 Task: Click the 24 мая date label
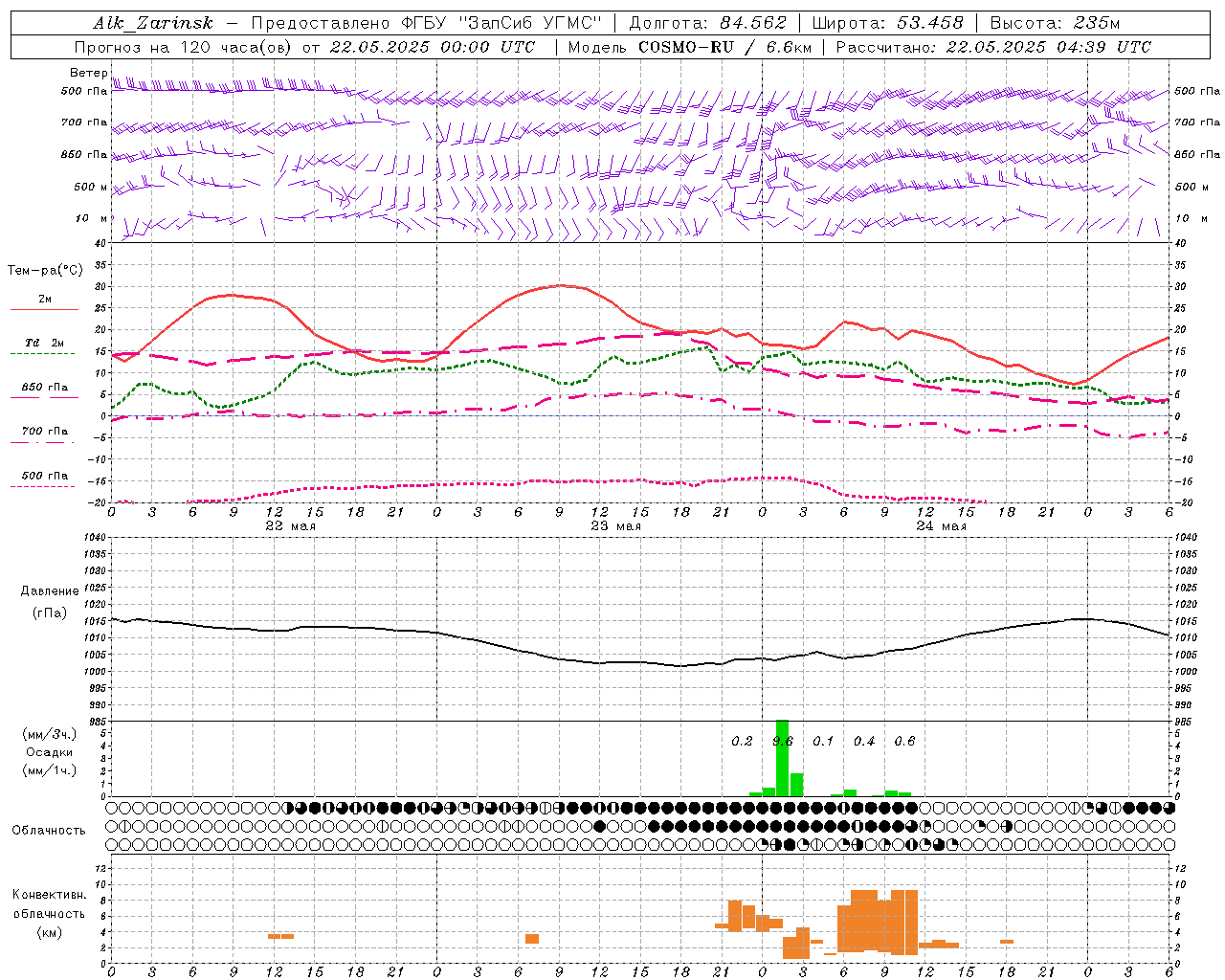coord(941,526)
